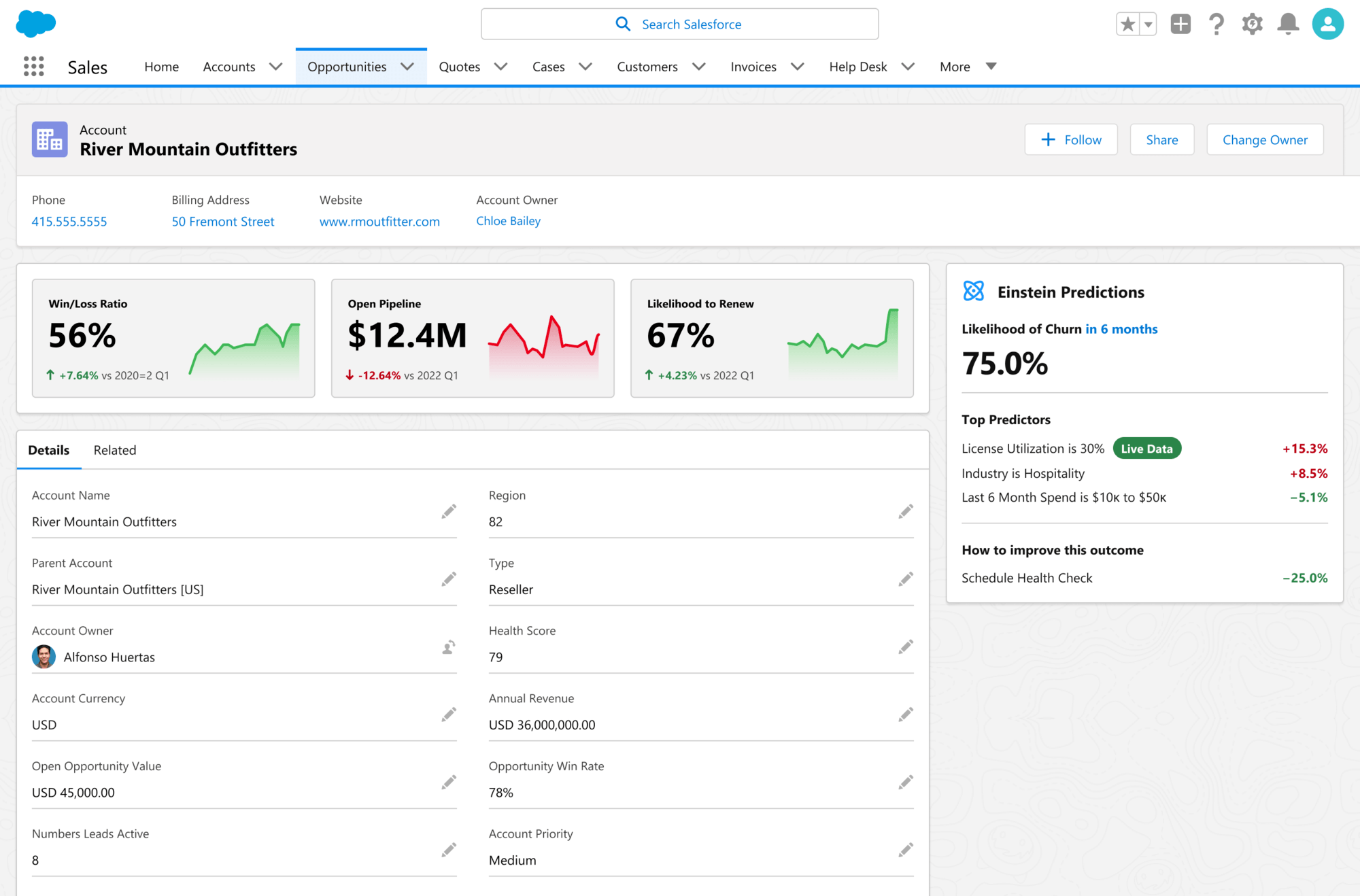Screen dimensions: 1360x896
Task: Open the www.rmoutfitter.com website link
Action: tap(379, 222)
